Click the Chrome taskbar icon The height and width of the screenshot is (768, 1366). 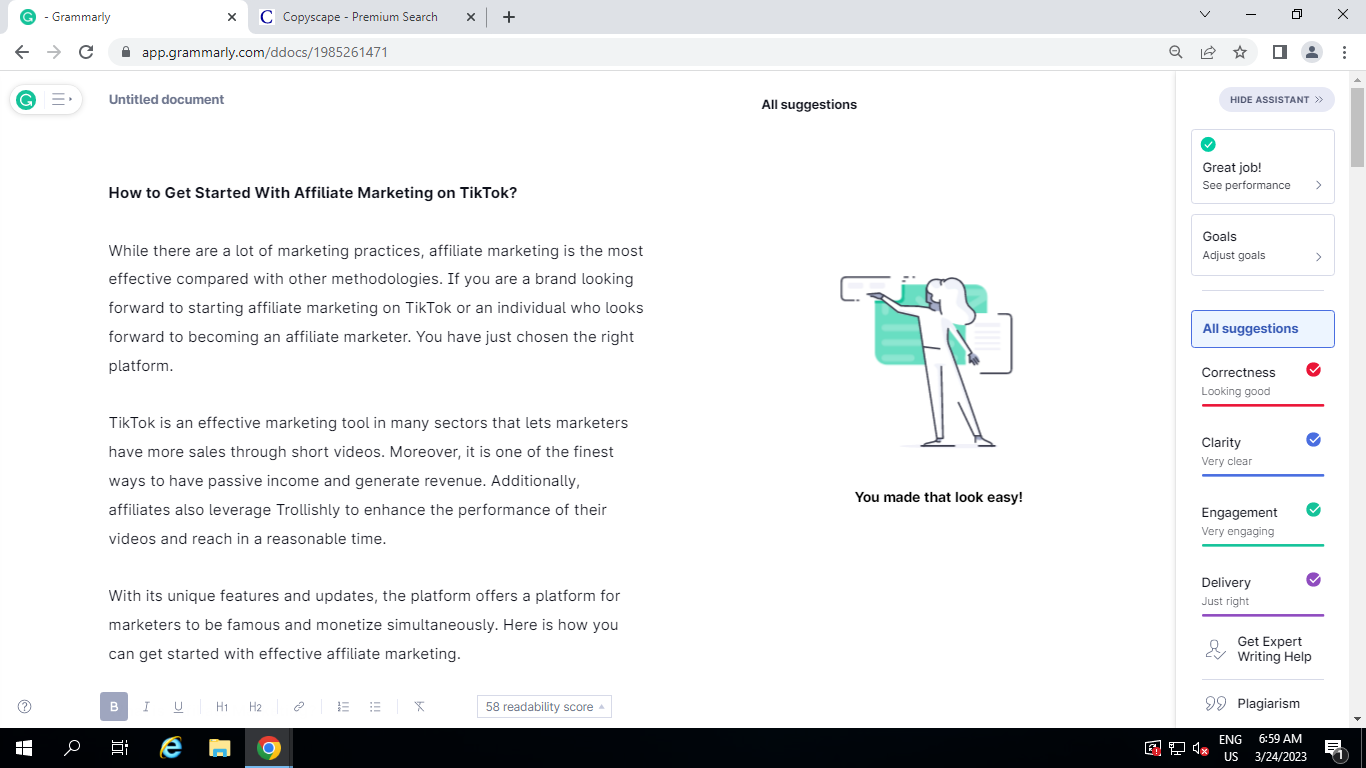268,748
